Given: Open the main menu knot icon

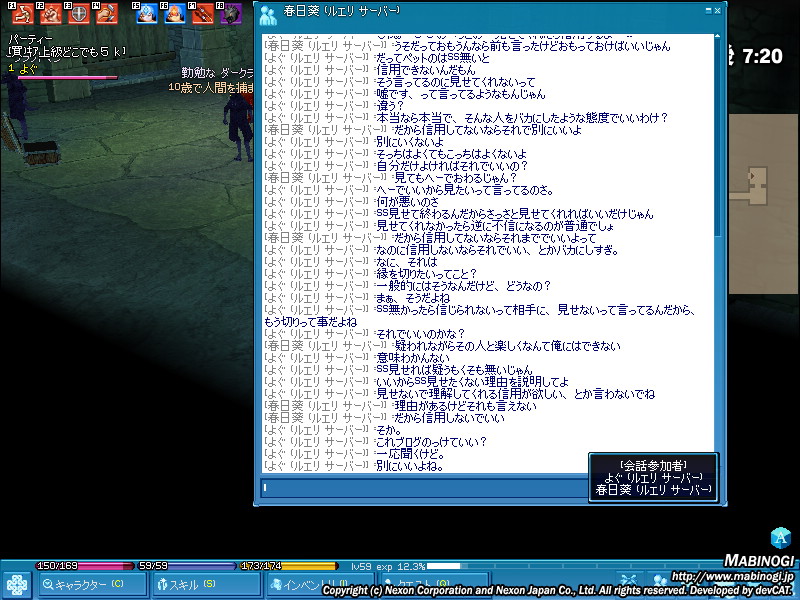Looking at the screenshot, I should click(x=16, y=585).
